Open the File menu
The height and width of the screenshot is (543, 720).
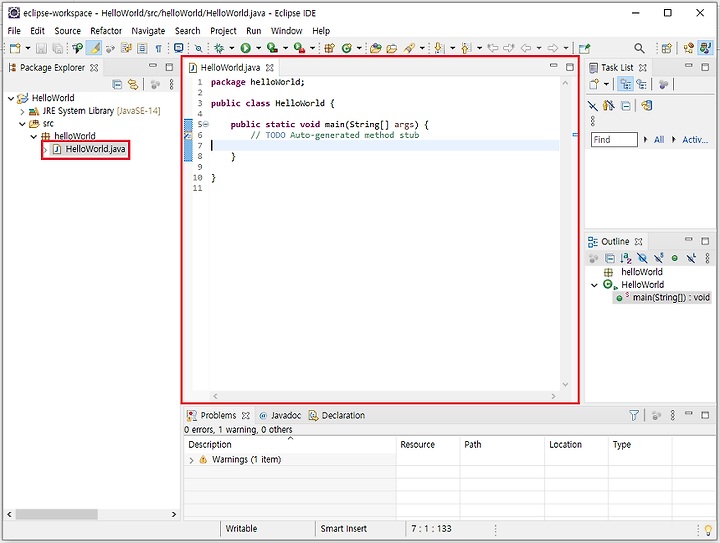click(14, 31)
